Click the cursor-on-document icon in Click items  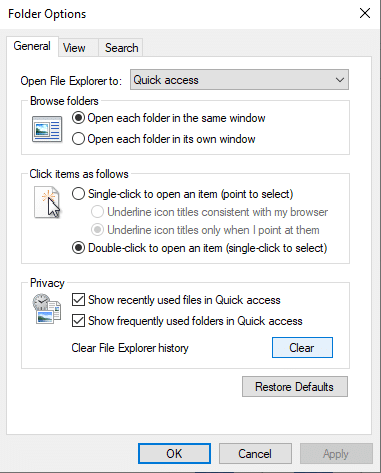tap(47, 202)
